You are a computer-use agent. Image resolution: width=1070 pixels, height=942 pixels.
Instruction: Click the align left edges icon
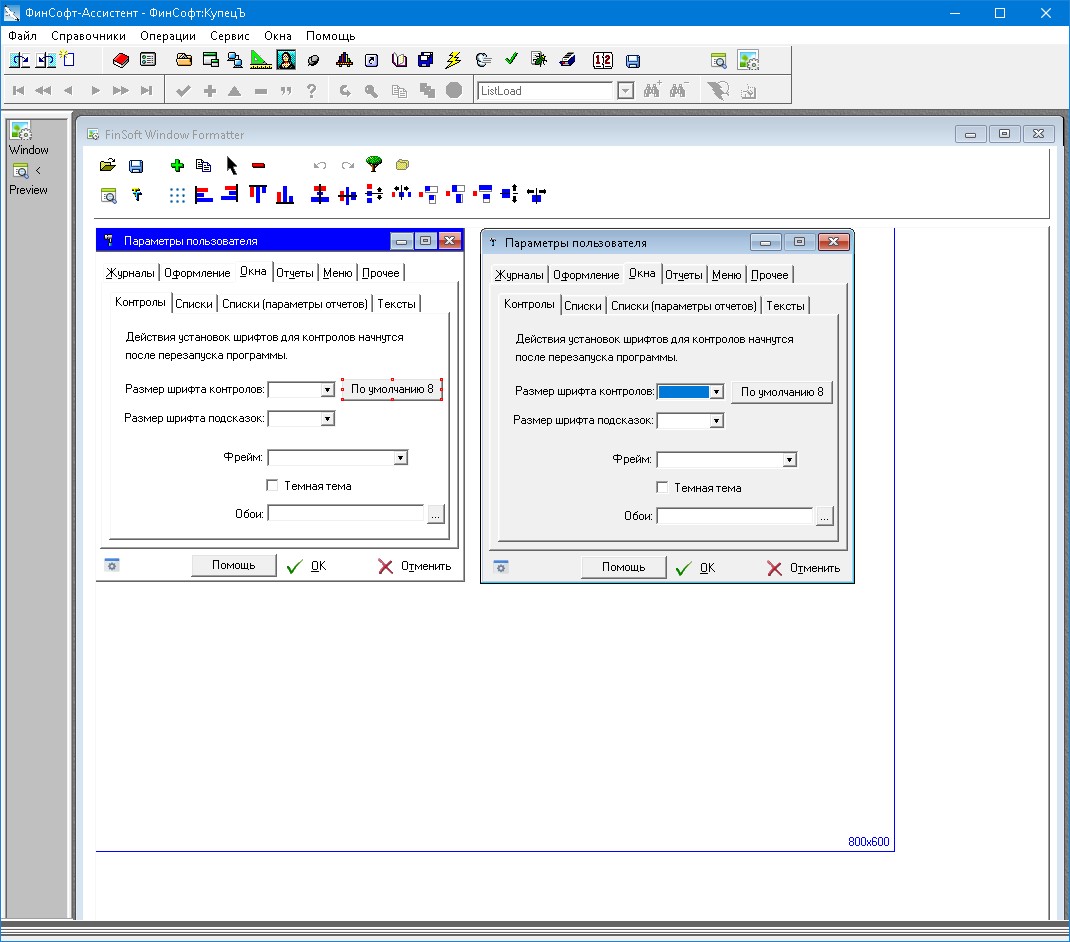coord(204,195)
